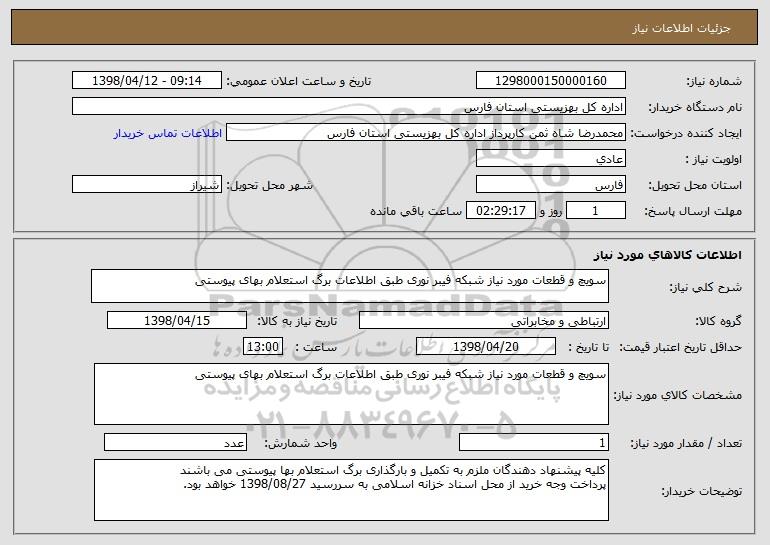Click the need date field 1398/04/15
770x545 pixels.
(177, 321)
